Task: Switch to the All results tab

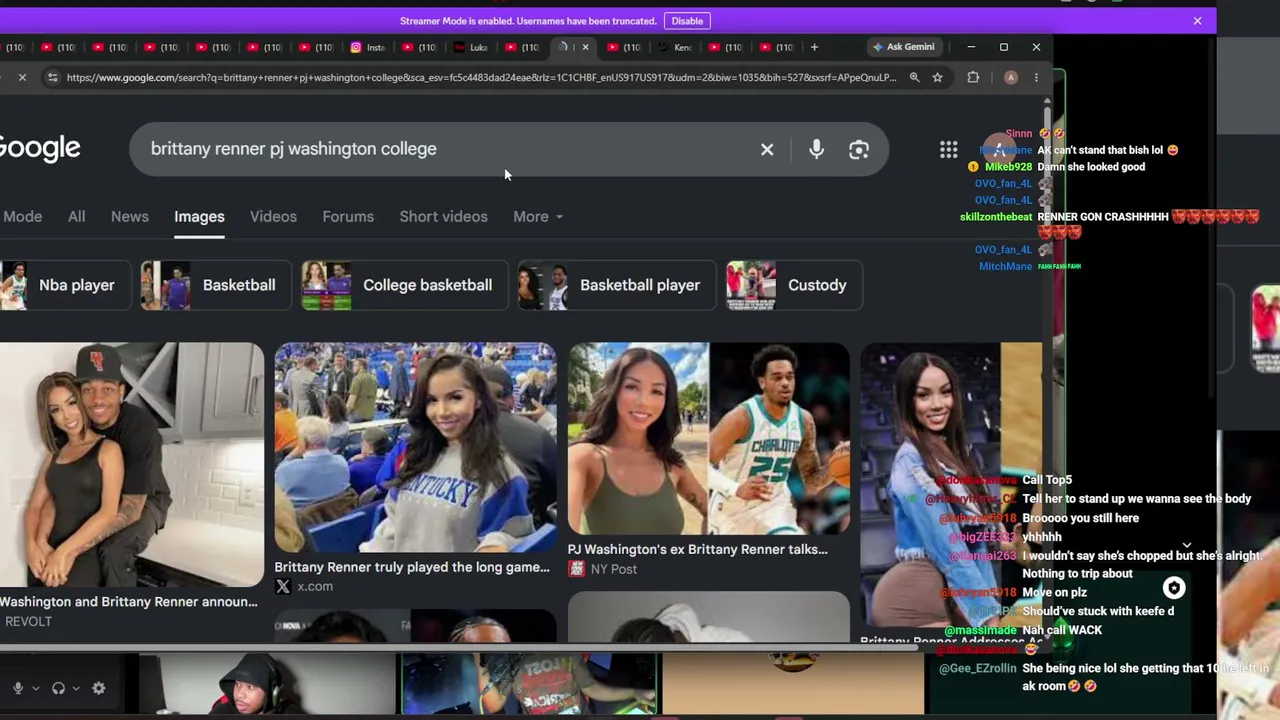Action: click(x=76, y=216)
